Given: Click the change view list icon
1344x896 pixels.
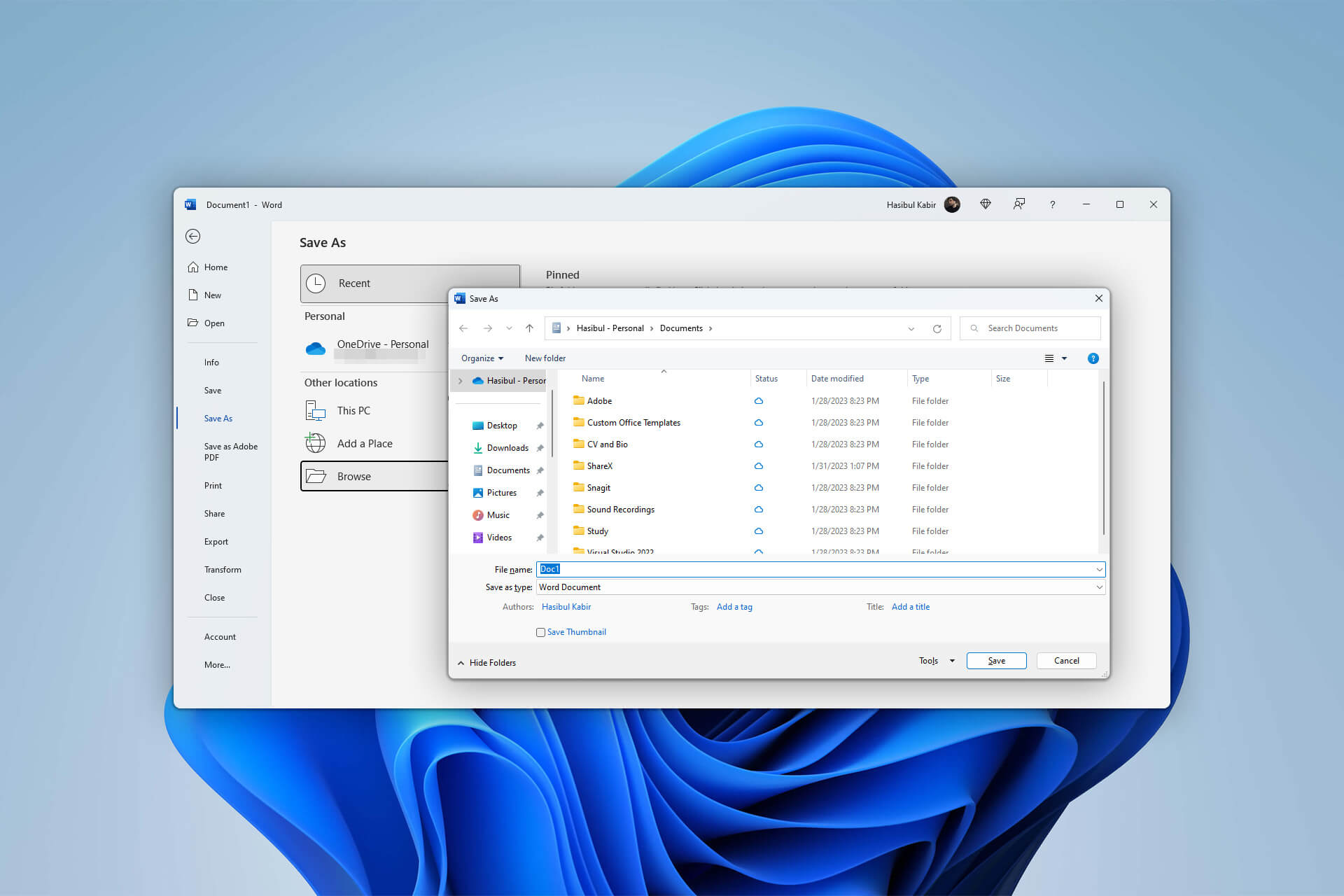Looking at the screenshot, I should [x=1049, y=358].
